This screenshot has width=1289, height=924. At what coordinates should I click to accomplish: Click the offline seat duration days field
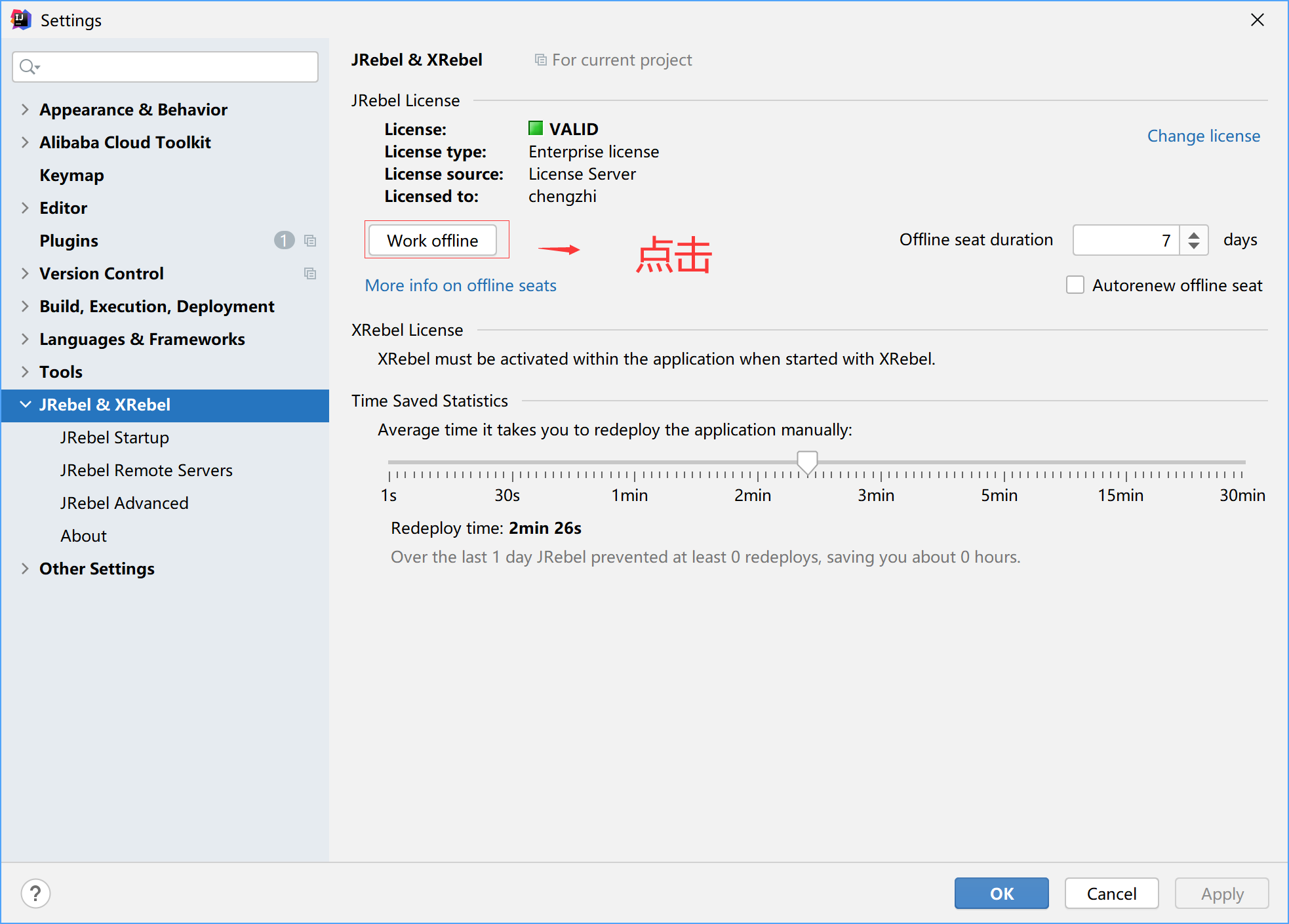[x=1126, y=240]
